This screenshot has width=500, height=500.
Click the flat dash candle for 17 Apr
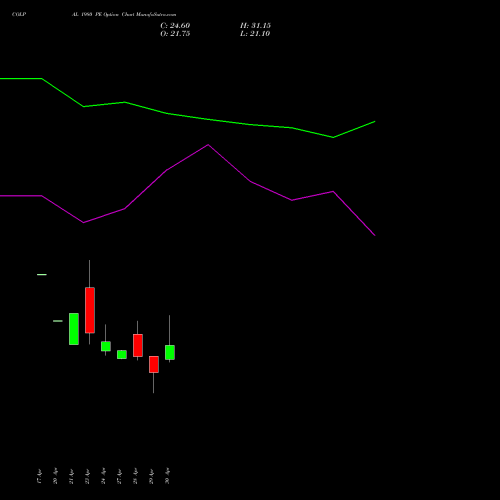[42, 275]
